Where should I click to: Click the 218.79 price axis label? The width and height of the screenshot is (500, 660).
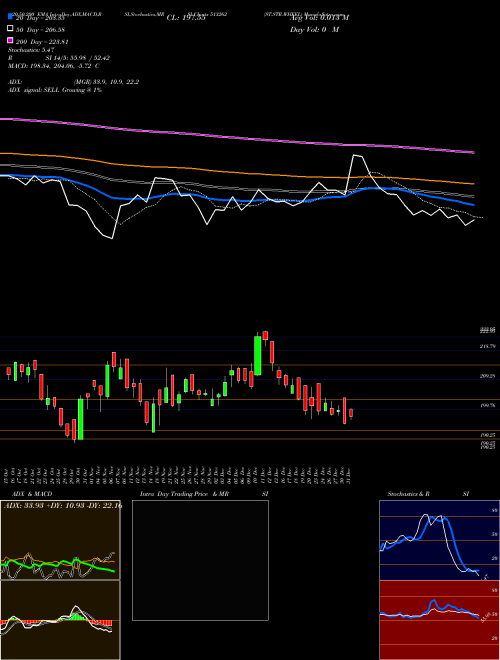coord(488,346)
